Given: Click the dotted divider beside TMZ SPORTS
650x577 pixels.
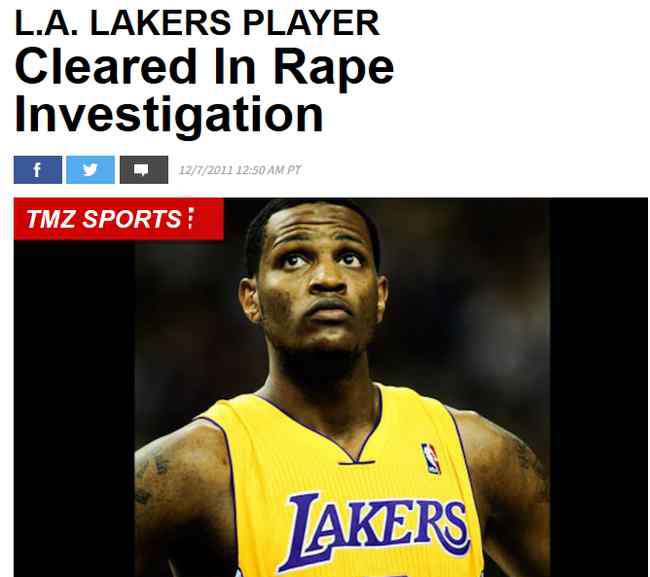Looking at the screenshot, I should 190,219.
